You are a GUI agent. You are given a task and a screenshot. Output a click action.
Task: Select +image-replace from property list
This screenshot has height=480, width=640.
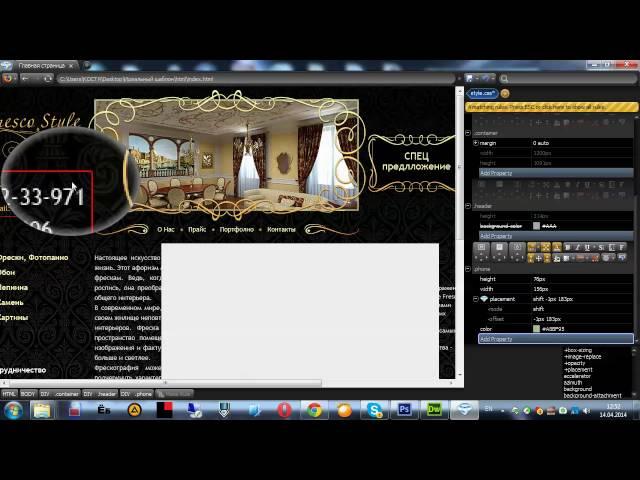coord(582,357)
